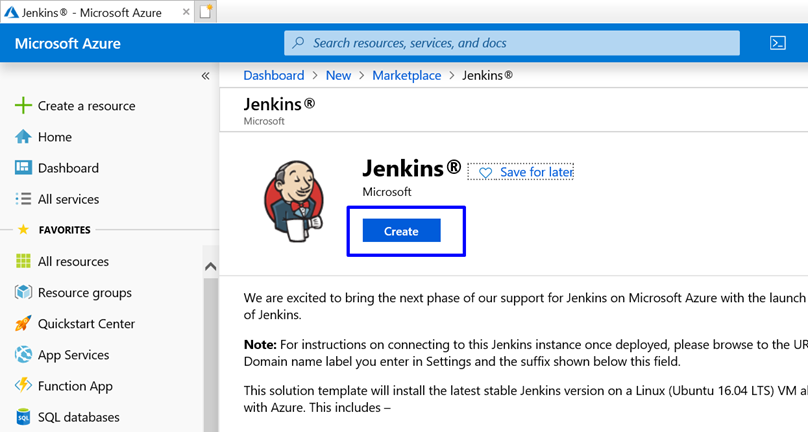Go to Dashboard breadcrumb
Screen dimensions: 808x432
point(274,75)
